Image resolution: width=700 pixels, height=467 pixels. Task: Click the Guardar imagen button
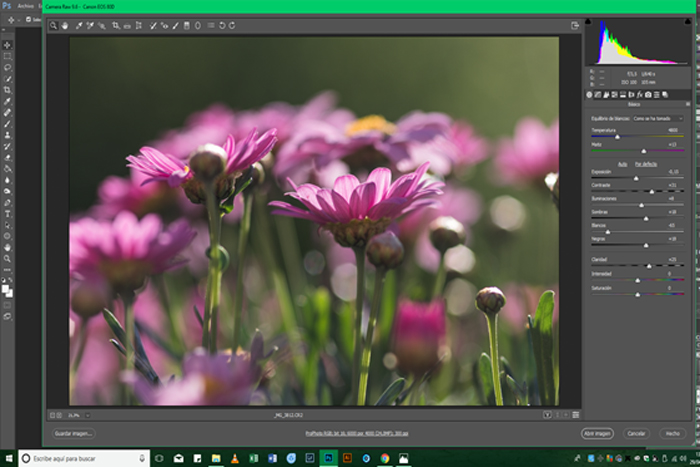click(75, 433)
